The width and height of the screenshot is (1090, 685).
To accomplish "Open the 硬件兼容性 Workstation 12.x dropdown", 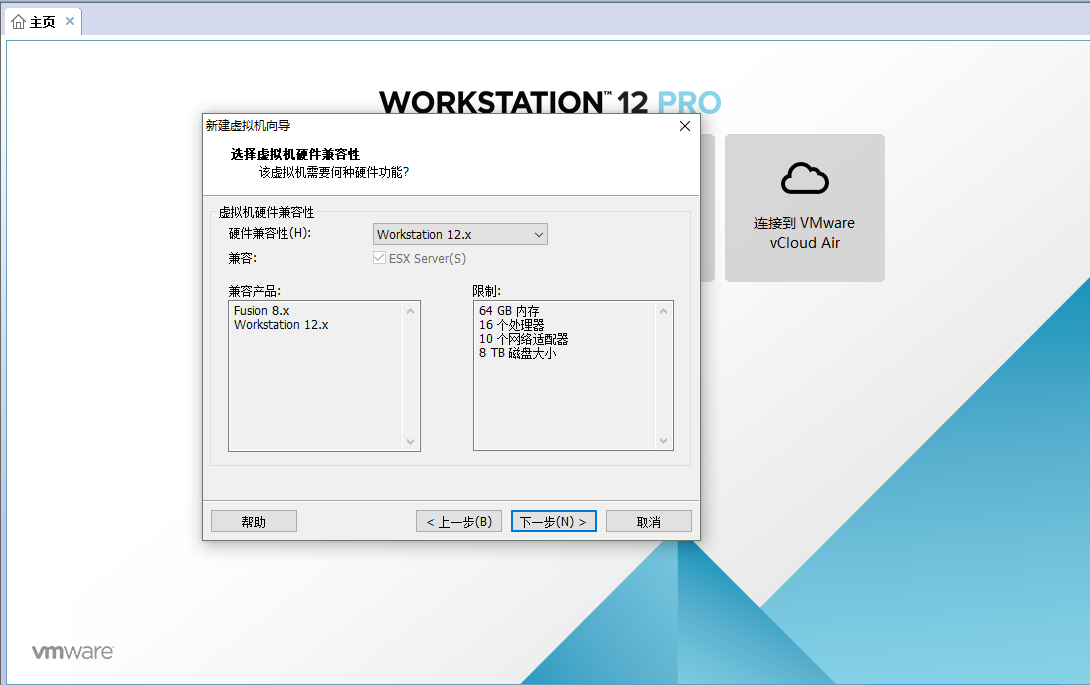I will point(460,234).
